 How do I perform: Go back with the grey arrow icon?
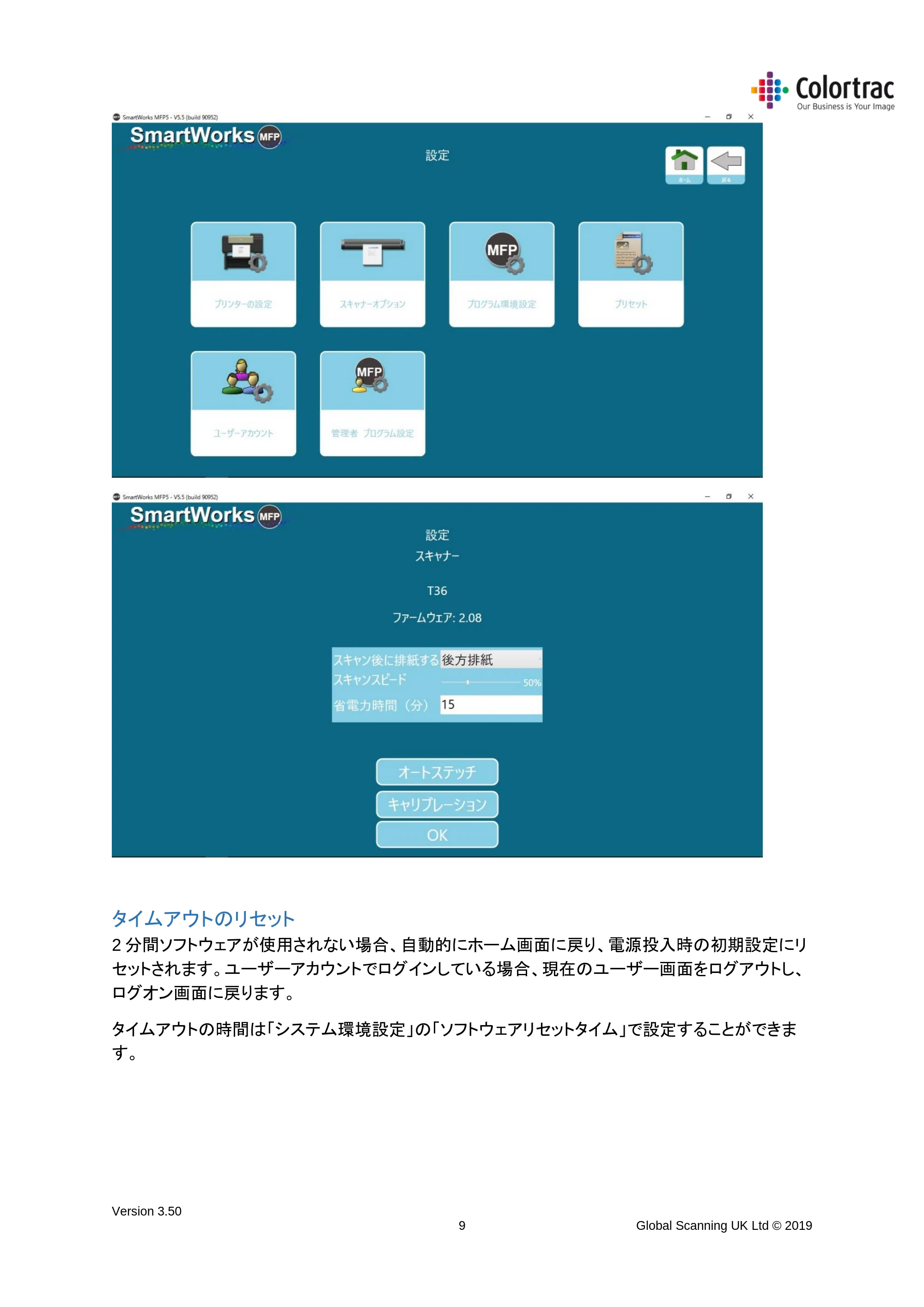(x=726, y=165)
